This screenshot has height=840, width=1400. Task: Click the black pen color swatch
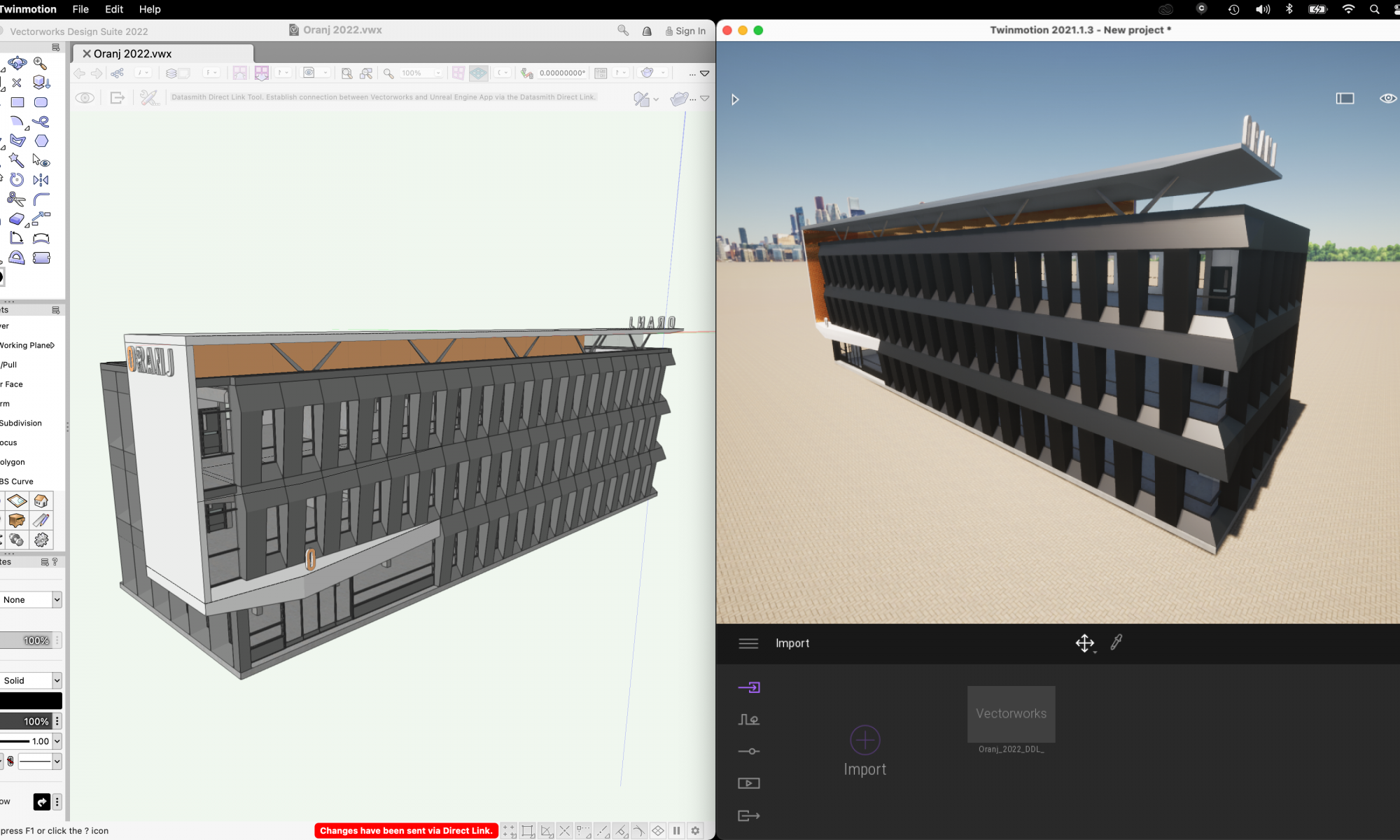coord(31,701)
